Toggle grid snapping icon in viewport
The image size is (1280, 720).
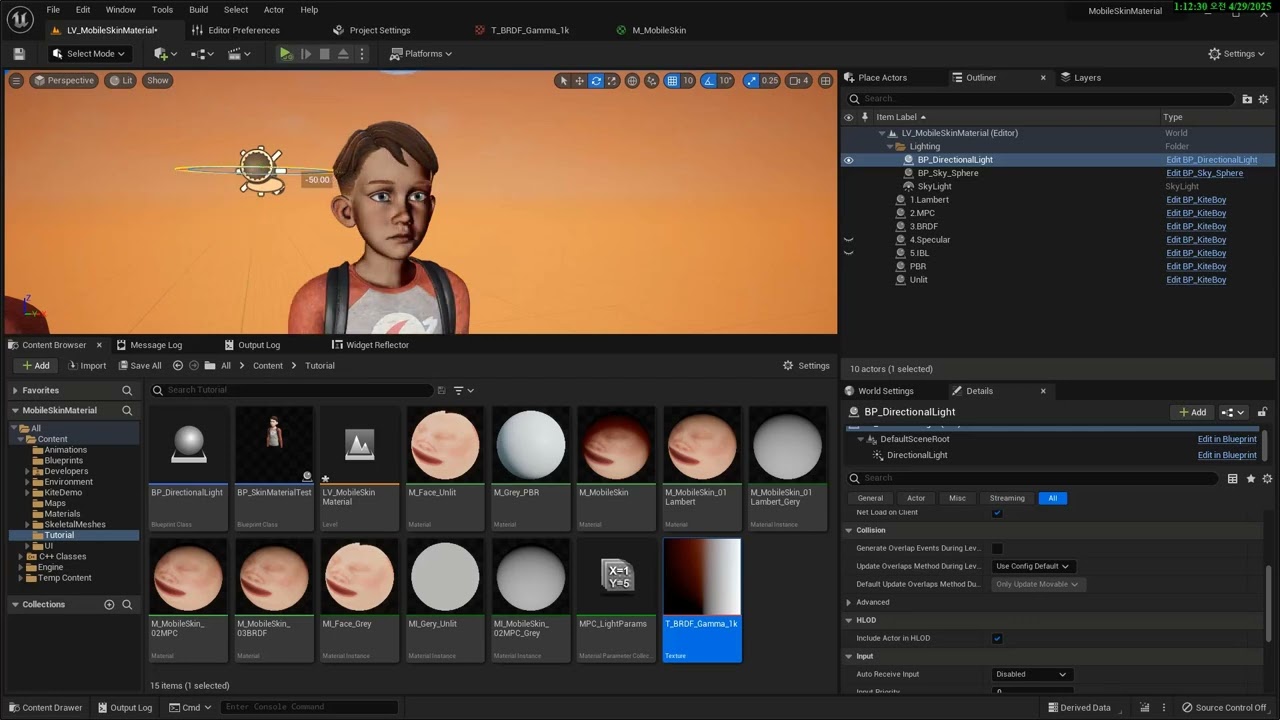(672, 81)
